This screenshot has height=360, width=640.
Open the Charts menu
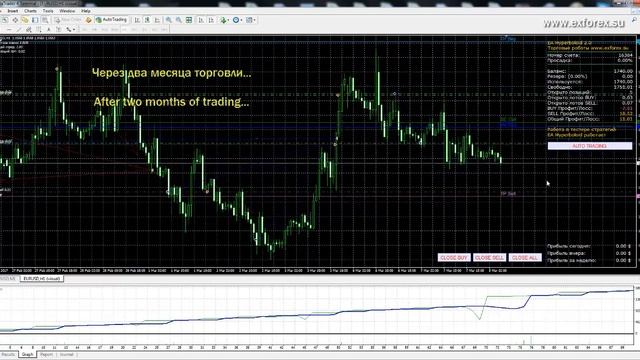[x=30, y=11]
